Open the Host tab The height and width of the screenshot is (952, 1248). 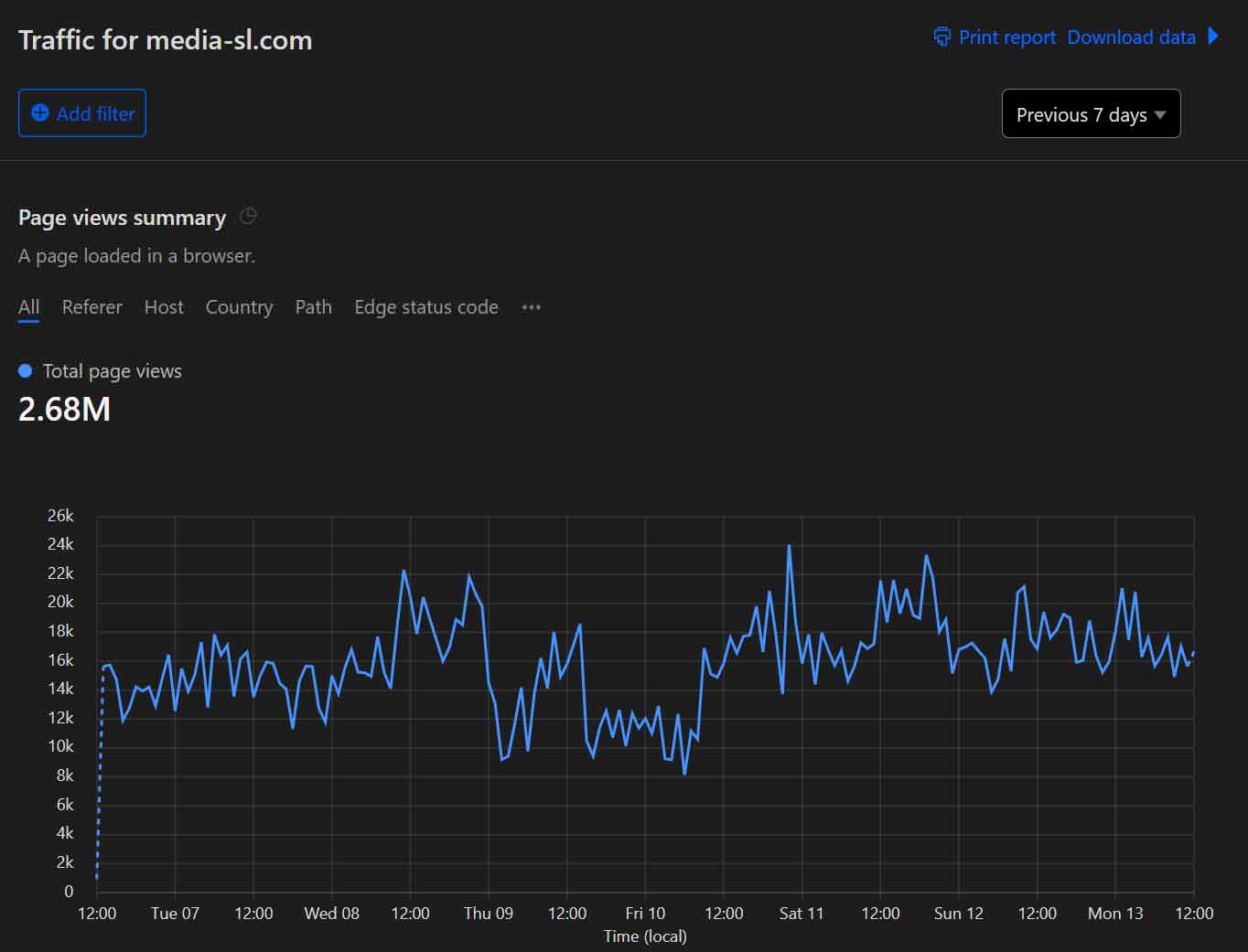pyautogui.click(x=164, y=307)
